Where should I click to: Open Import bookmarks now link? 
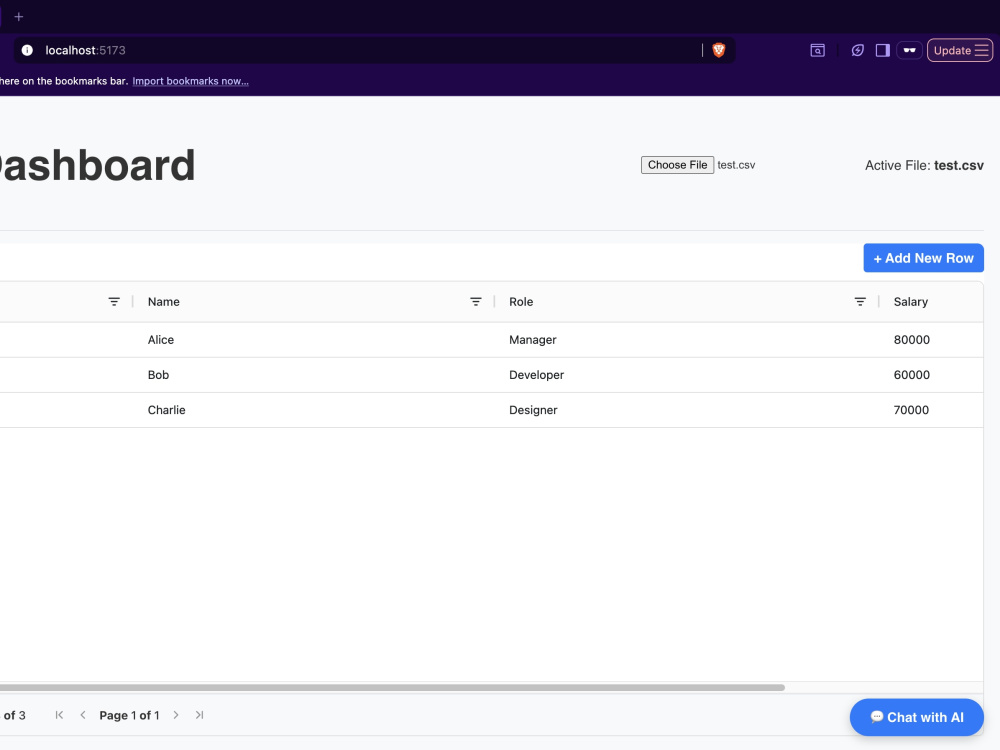coord(190,81)
